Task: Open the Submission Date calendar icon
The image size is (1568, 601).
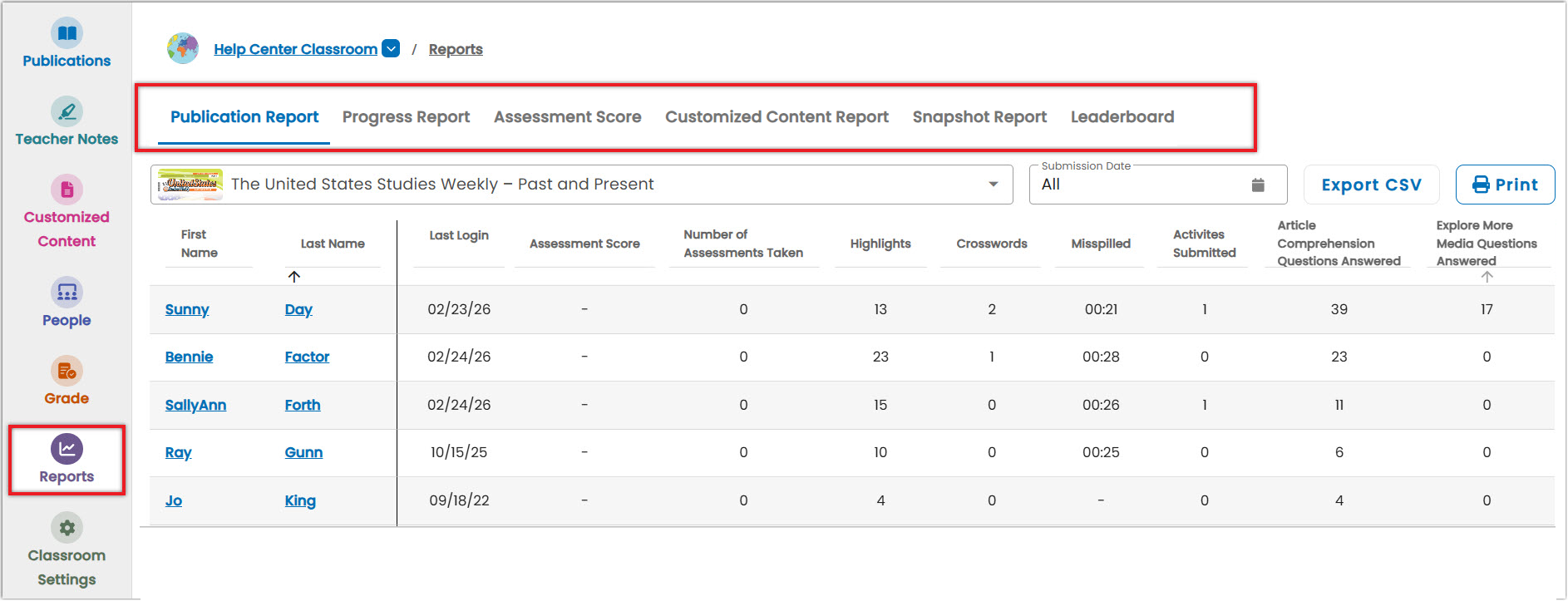Action: click(x=1258, y=185)
